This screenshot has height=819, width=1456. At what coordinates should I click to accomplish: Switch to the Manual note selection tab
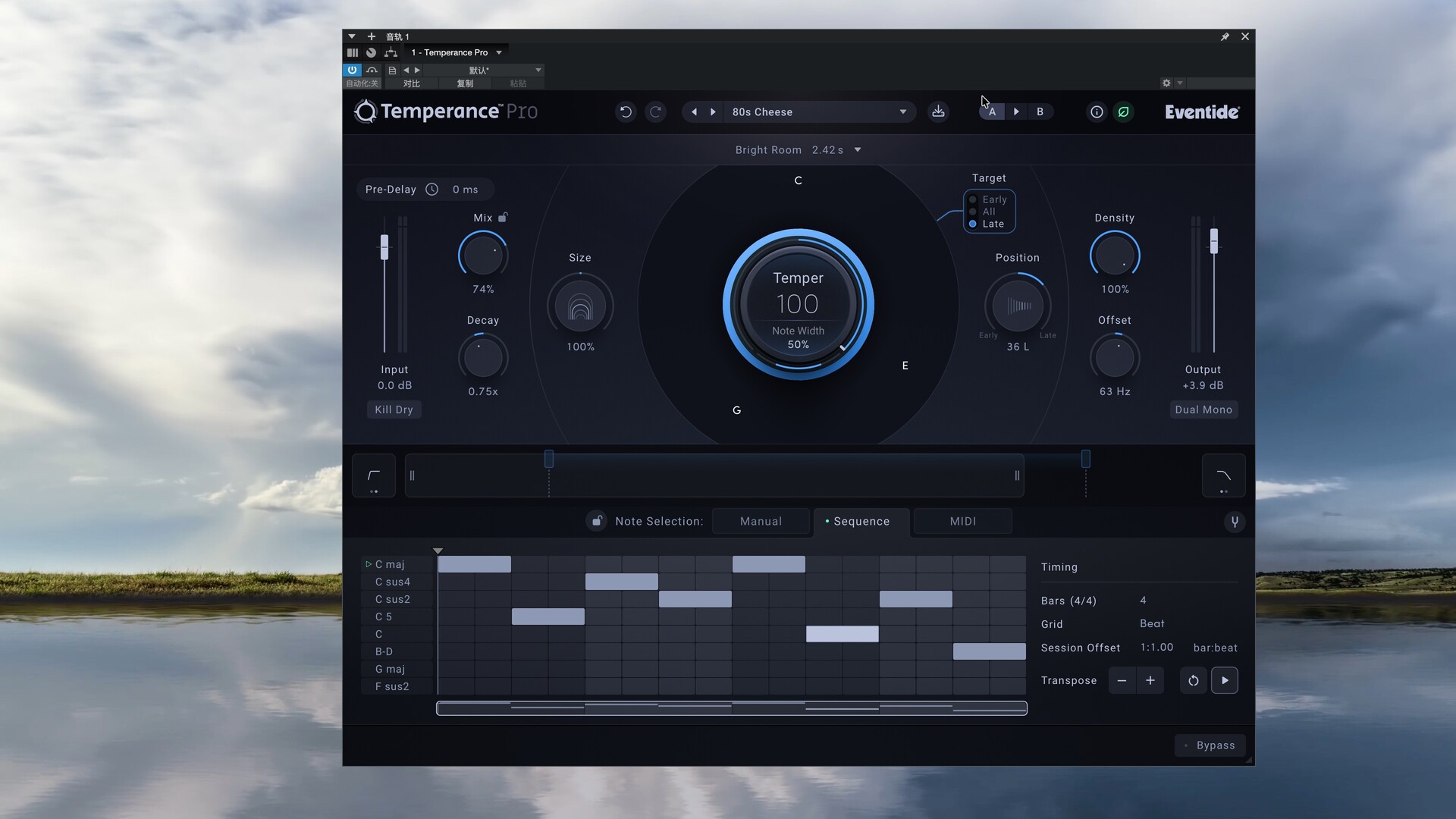pos(761,522)
